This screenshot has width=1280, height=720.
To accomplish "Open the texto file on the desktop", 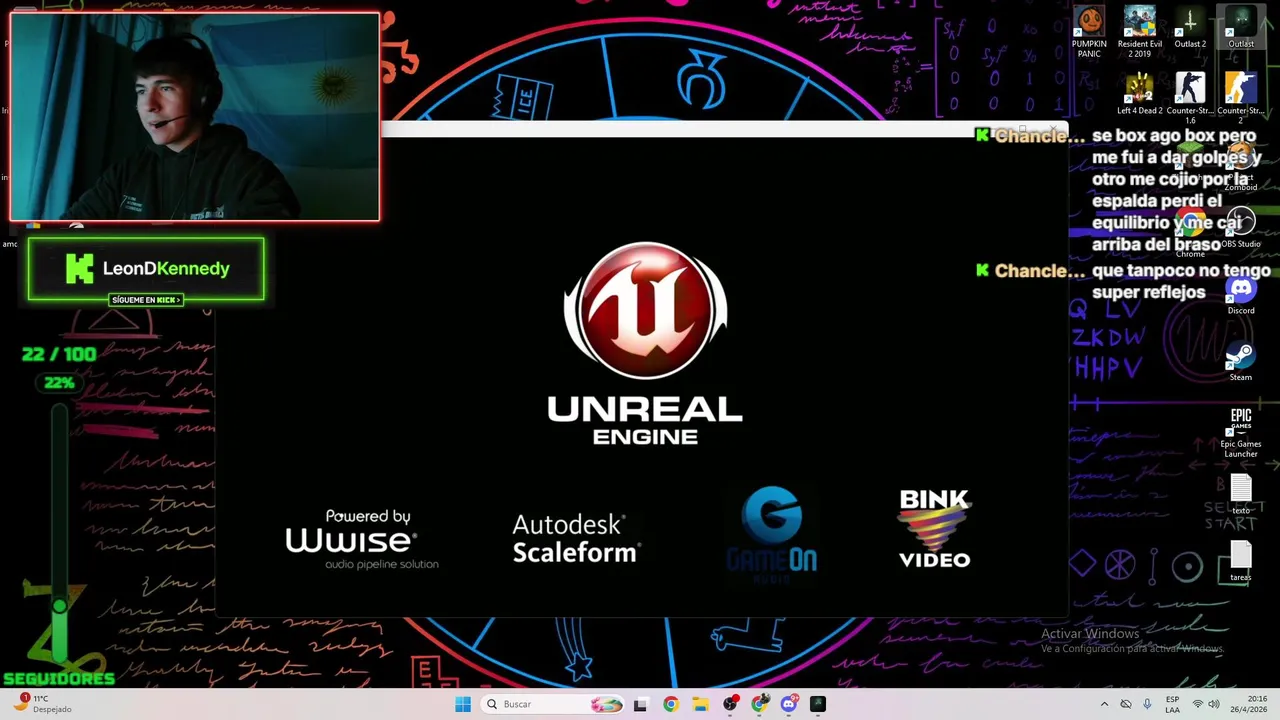I will click(x=1241, y=495).
